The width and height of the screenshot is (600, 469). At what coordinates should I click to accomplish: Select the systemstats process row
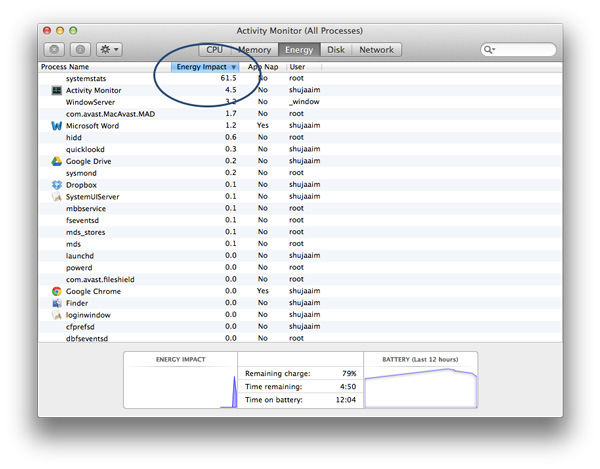tap(300, 78)
